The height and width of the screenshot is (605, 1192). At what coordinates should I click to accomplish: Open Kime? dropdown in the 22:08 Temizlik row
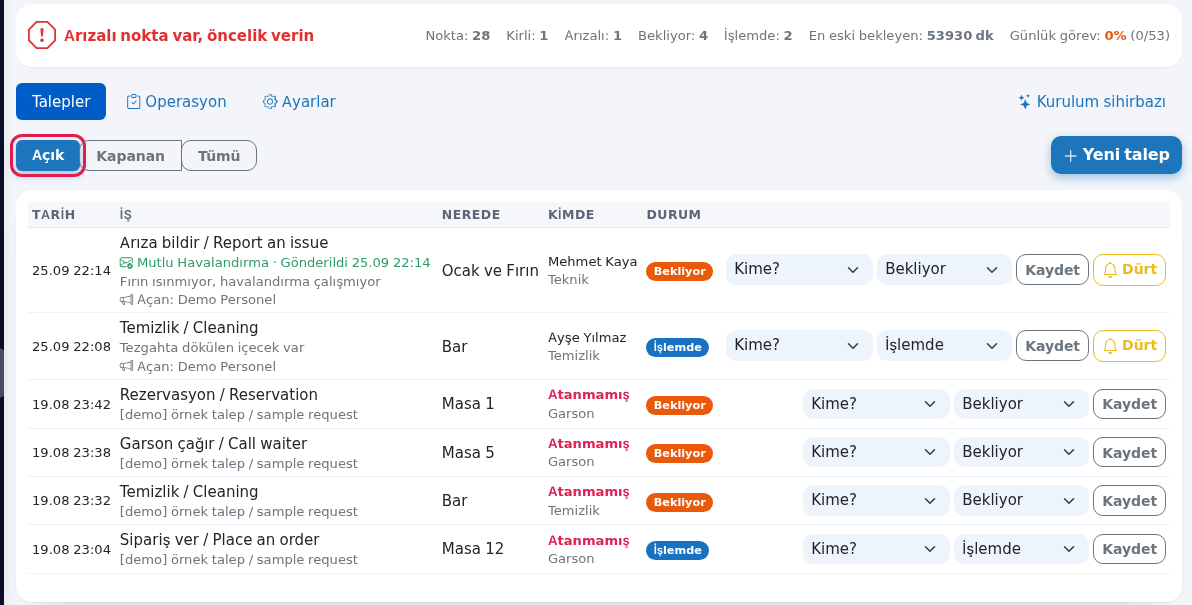pos(798,345)
